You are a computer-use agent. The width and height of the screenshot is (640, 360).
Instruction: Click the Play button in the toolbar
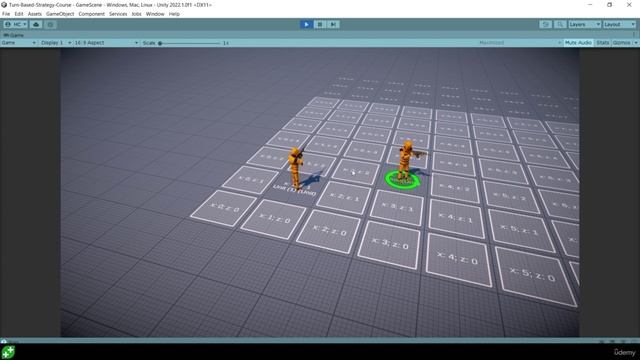(x=306, y=24)
